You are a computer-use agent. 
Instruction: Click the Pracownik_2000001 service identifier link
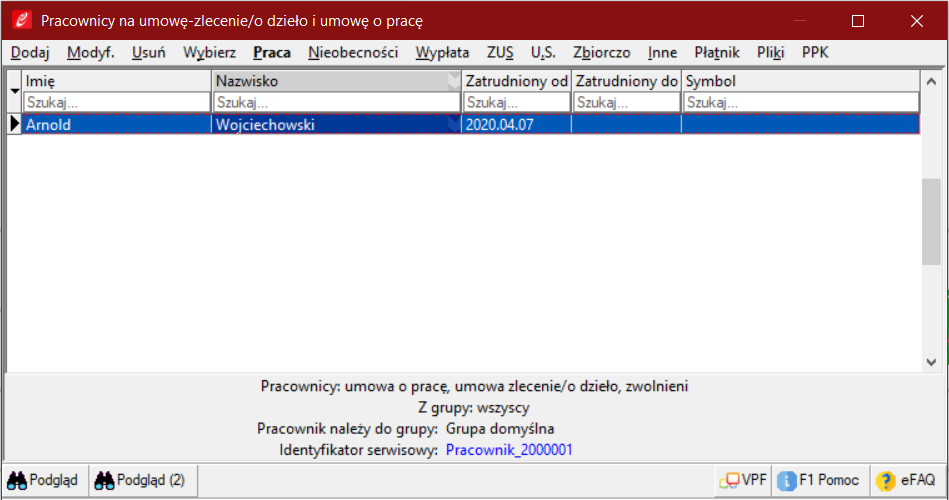[x=508, y=451]
